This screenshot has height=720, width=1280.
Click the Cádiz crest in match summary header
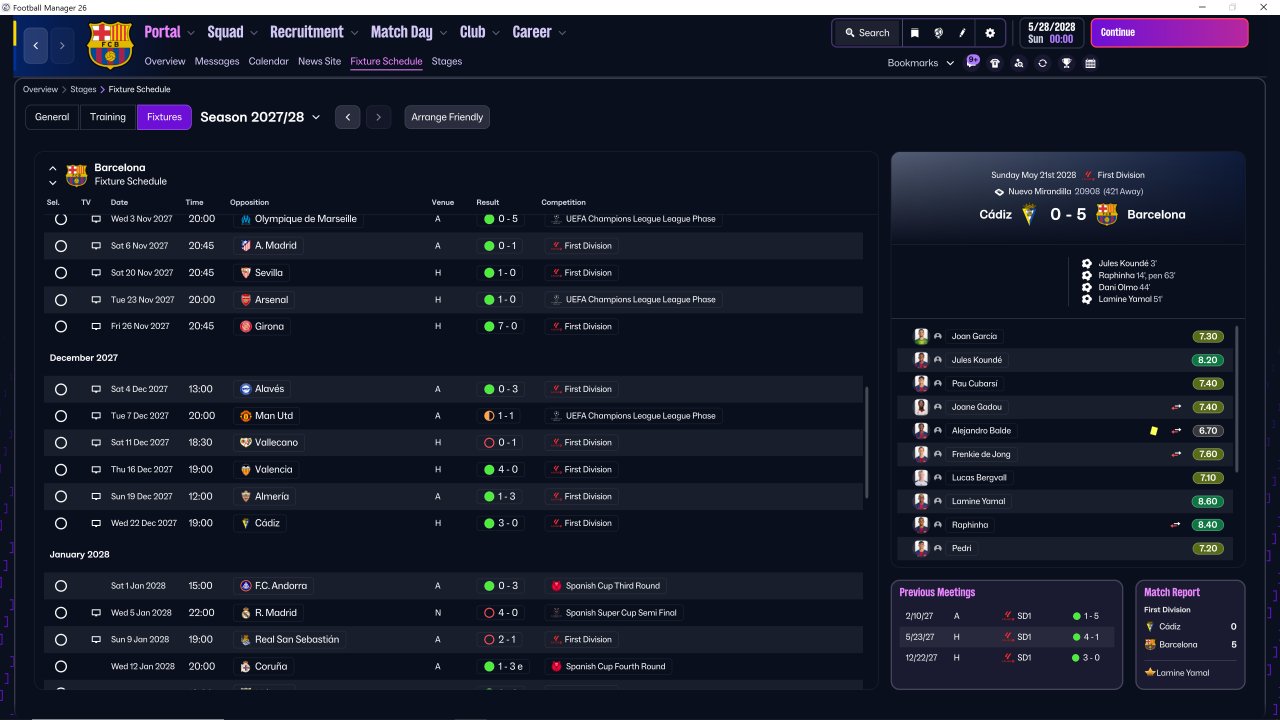(x=1029, y=214)
